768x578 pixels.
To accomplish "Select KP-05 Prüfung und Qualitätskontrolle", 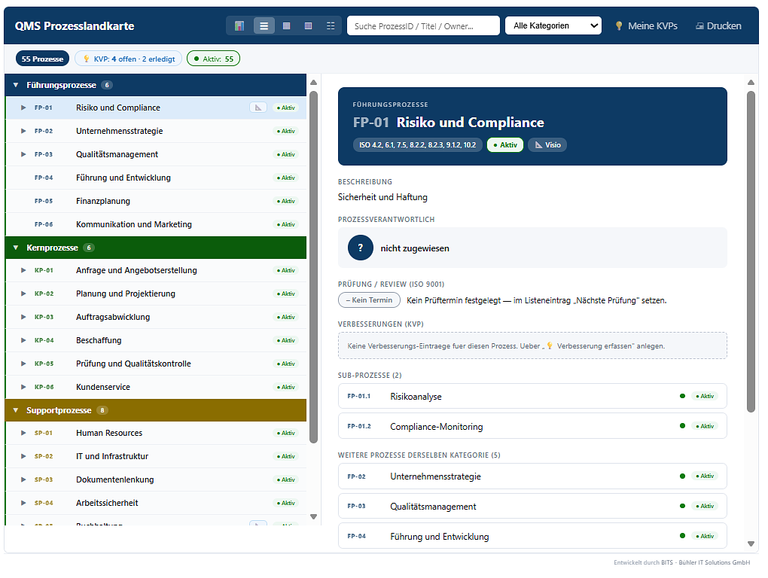I will click(x=156, y=363).
